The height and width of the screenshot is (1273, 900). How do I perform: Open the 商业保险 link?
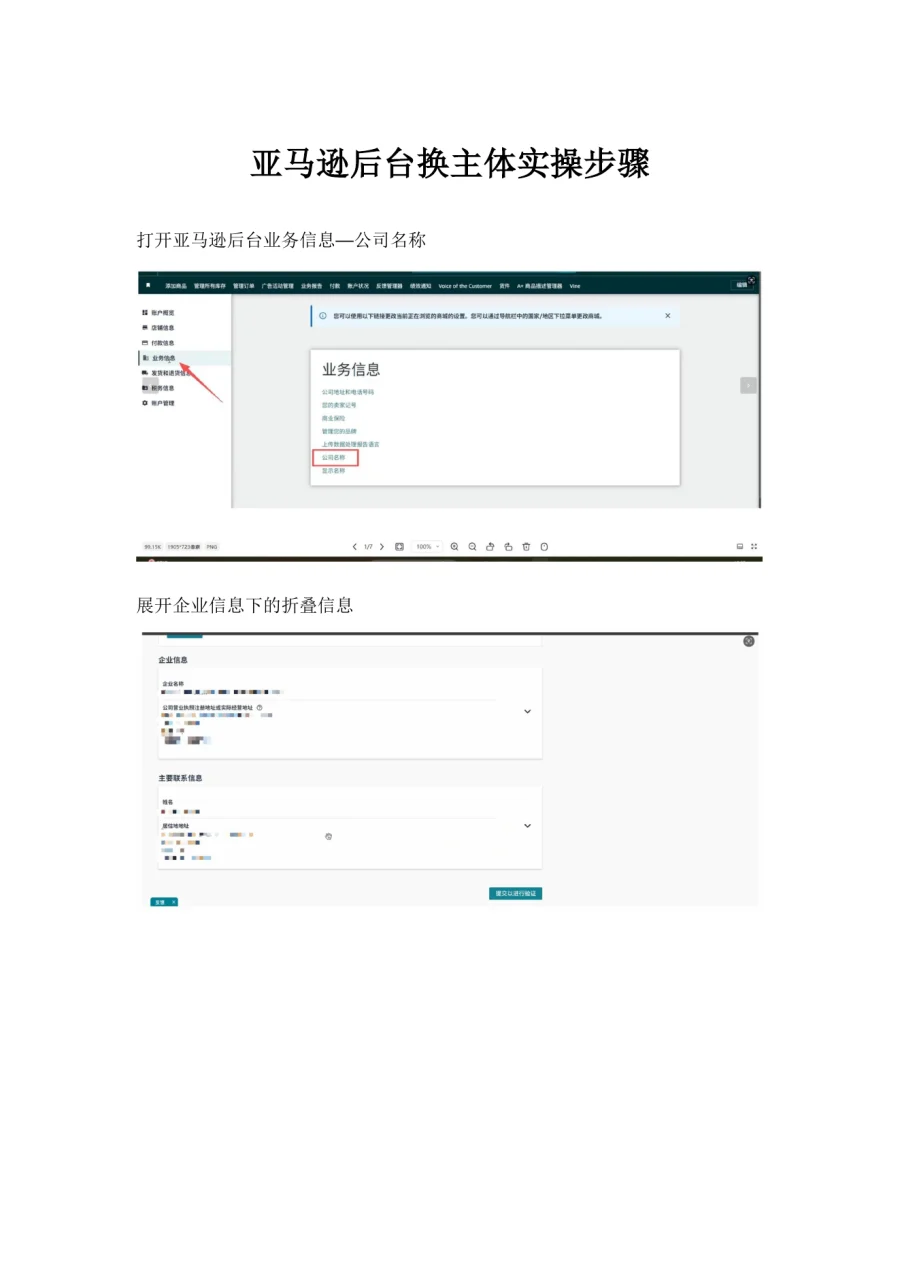[333, 418]
